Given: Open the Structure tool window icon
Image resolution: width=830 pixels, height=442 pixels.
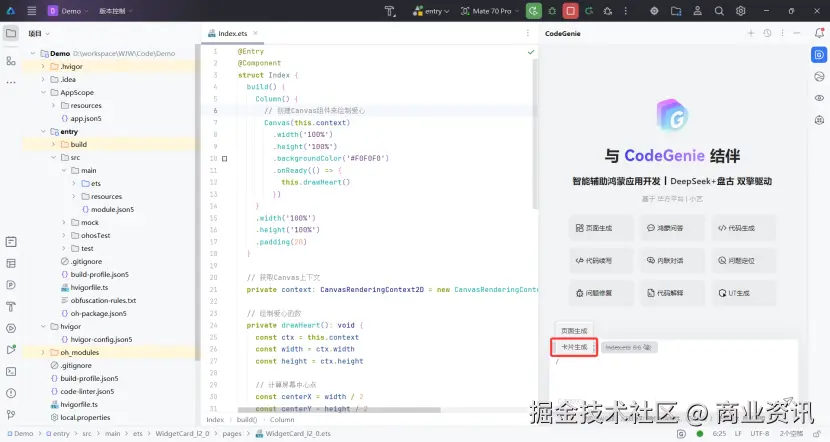Looking at the screenshot, I should (11, 61).
